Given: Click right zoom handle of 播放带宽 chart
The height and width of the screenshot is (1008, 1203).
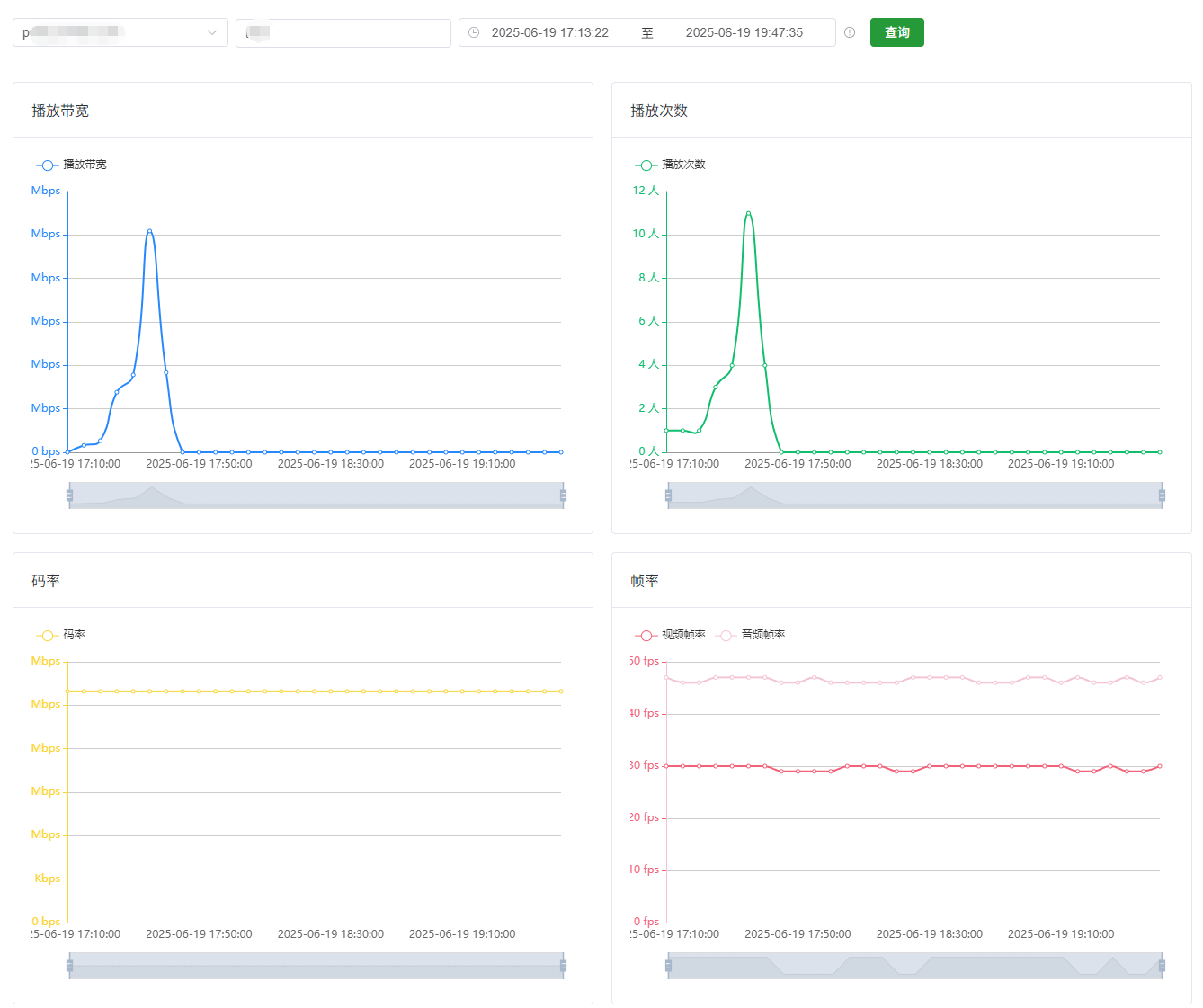Looking at the screenshot, I should (563, 495).
